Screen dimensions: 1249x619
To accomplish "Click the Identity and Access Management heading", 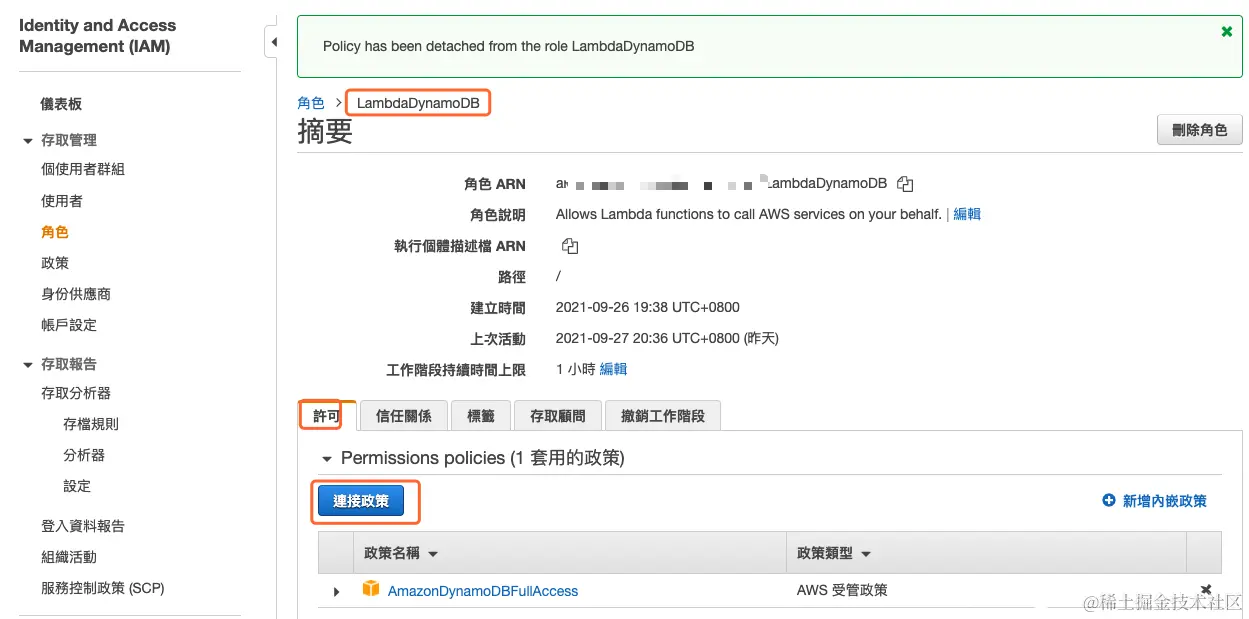I will point(97,36).
